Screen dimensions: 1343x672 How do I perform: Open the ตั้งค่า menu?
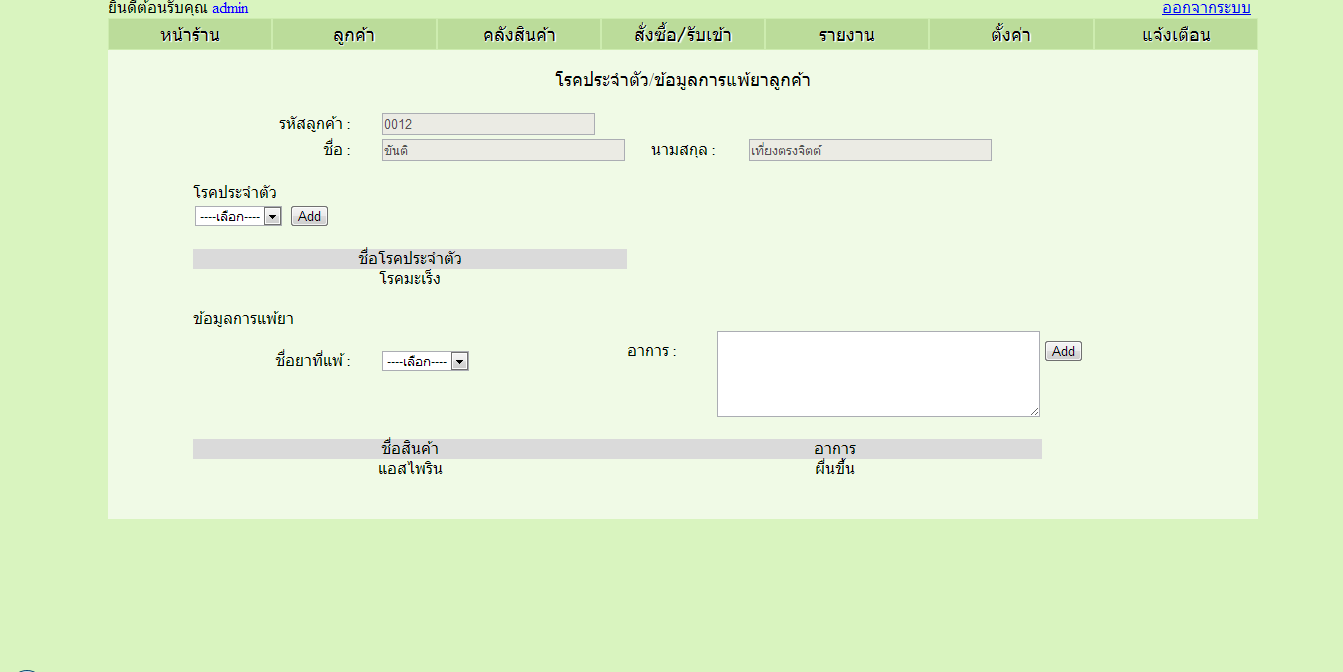(x=1011, y=35)
